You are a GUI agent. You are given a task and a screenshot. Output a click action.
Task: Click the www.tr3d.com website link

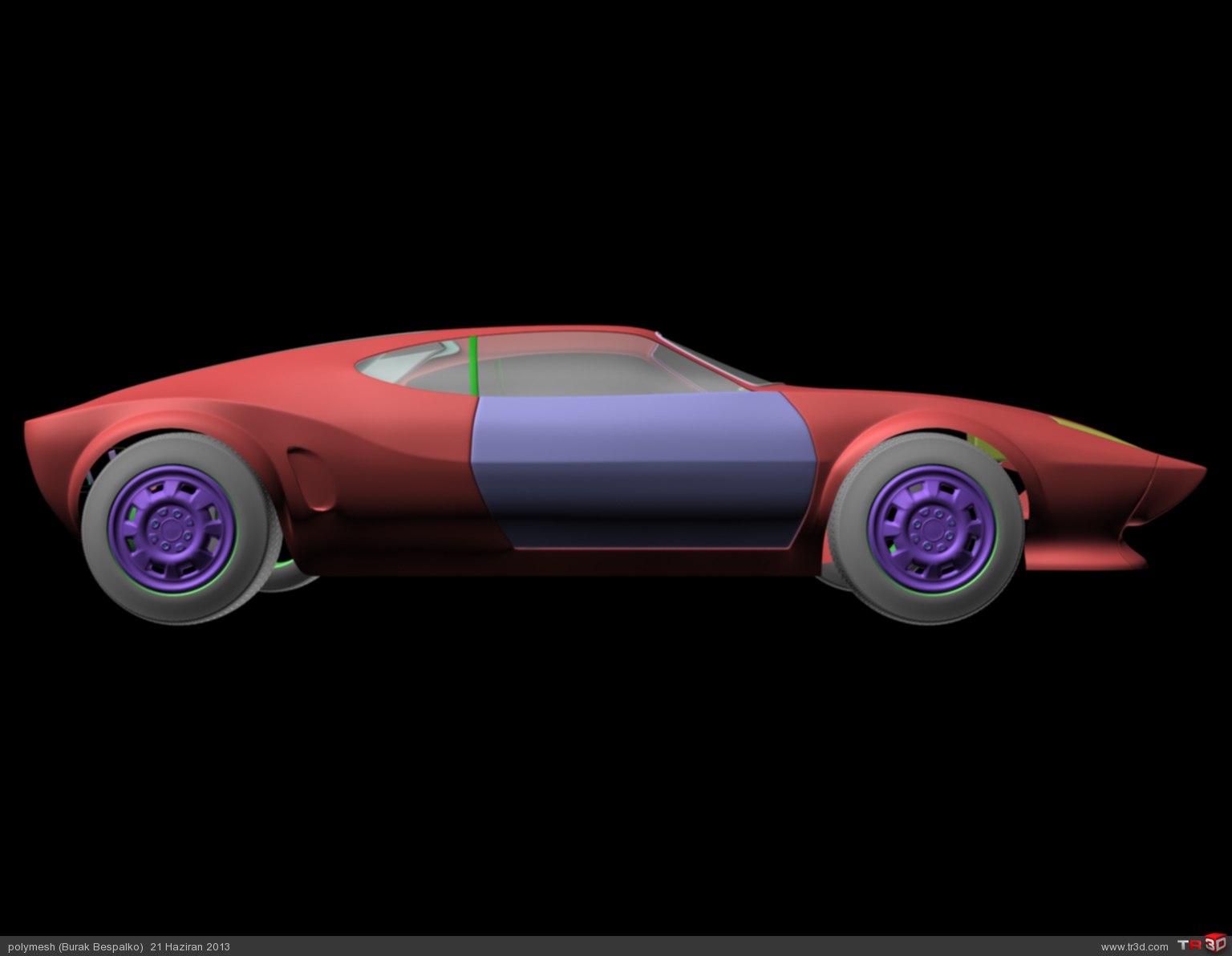[x=1134, y=947]
